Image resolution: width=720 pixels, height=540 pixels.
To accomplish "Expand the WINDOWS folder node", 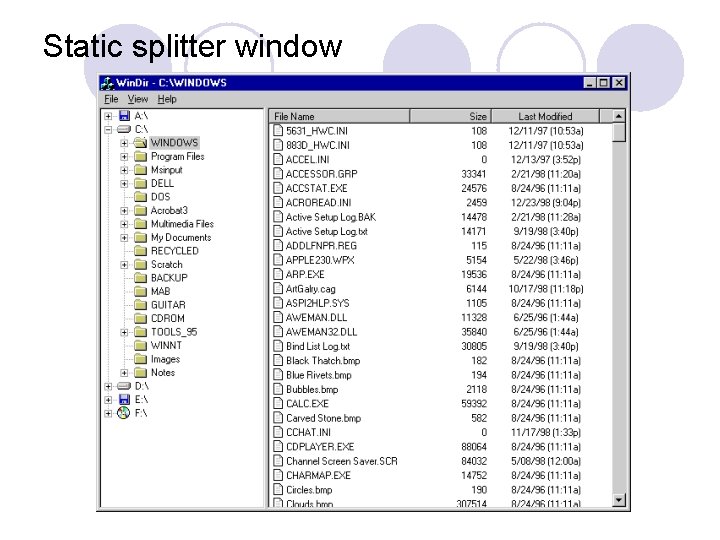I will click(124, 143).
